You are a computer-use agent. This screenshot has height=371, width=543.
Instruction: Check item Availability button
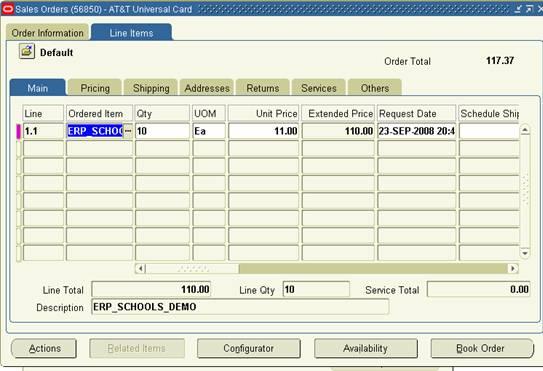pos(366,348)
